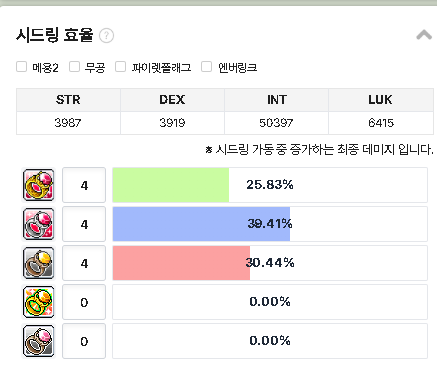Collapse the 시드링 효율 panel with chevron

[424, 35]
